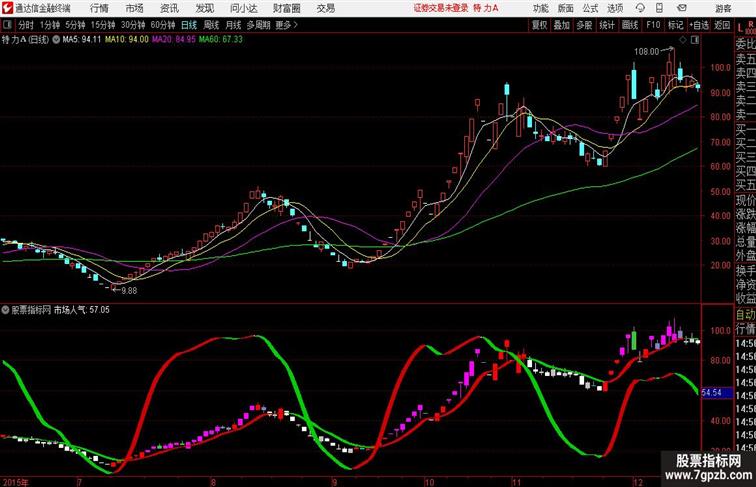Open the 市场 menu
Image resolution: width=756 pixels, height=487 pixels.
[135, 8]
